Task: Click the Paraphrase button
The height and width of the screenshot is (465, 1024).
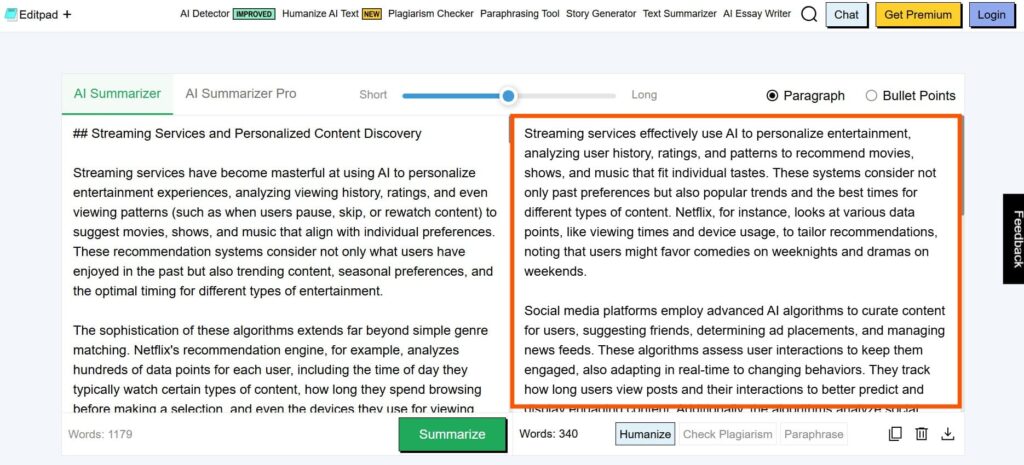Action: (x=814, y=434)
